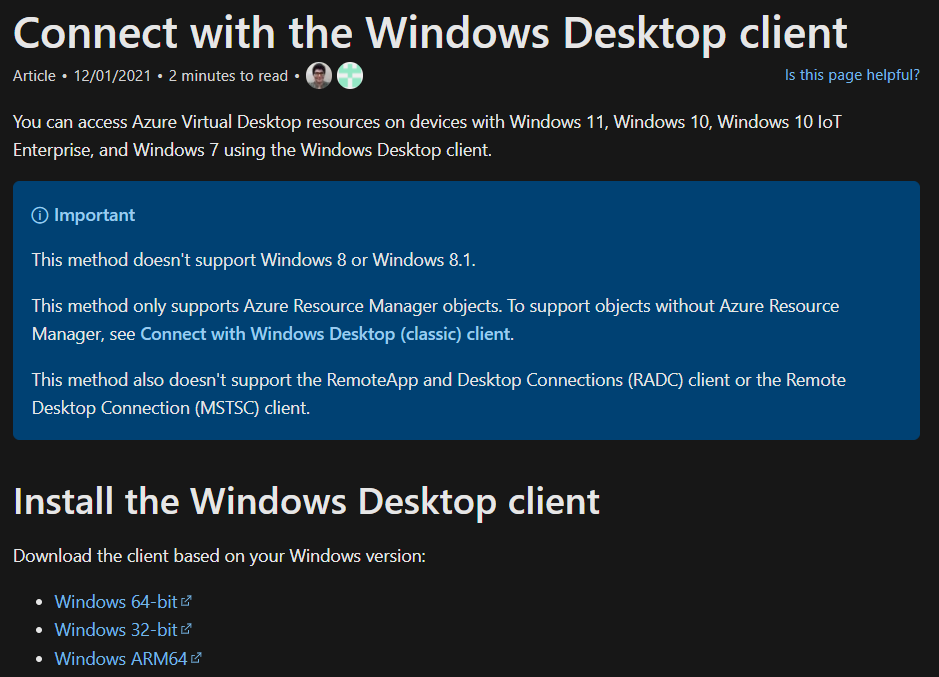939x677 pixels.
Task: Download the Windows 32-bit client
Action: coord(116,630)
